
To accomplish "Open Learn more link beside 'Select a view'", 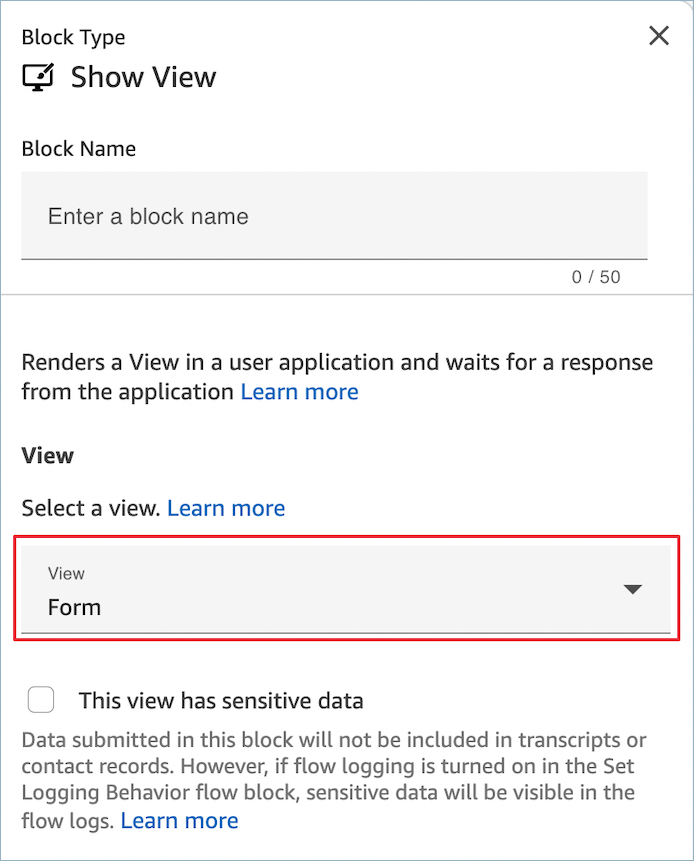I will coord(226,508).
